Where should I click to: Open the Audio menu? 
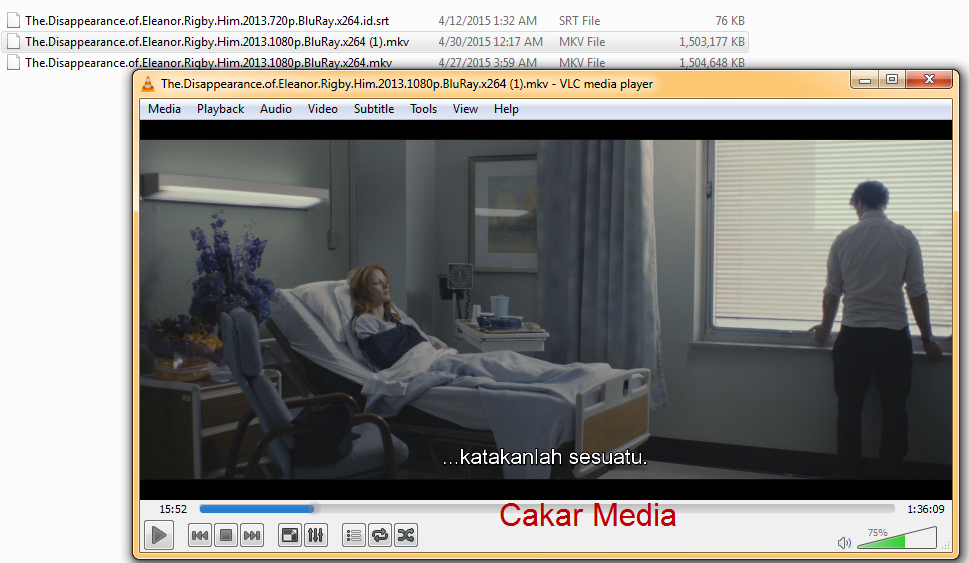click(x=276, y=109)
